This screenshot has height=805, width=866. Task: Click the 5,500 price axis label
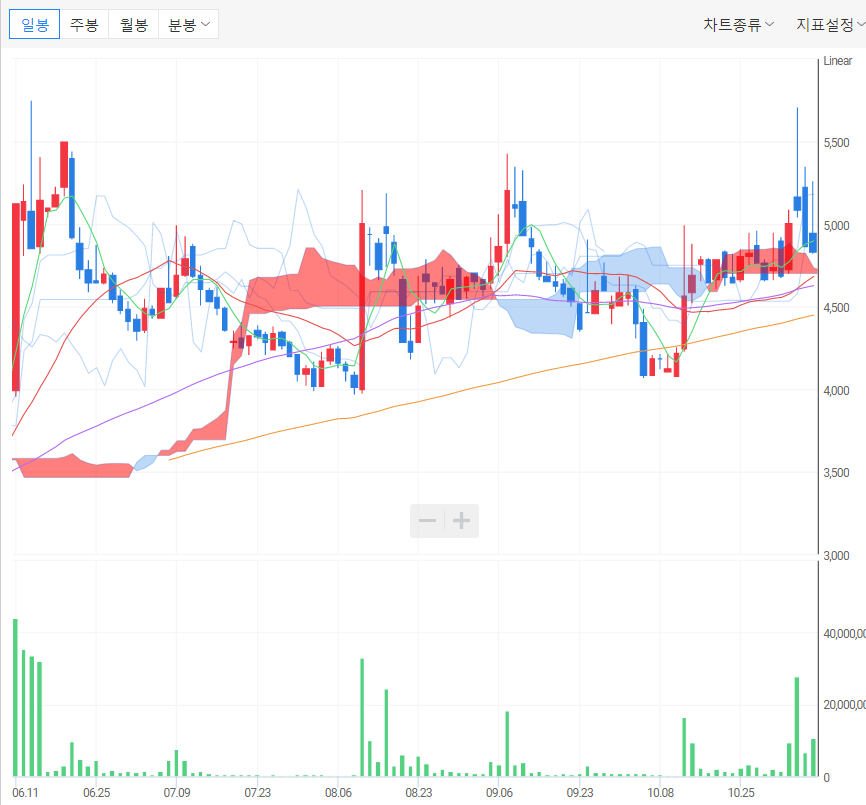pyautogui.click(x=836, y=142)
